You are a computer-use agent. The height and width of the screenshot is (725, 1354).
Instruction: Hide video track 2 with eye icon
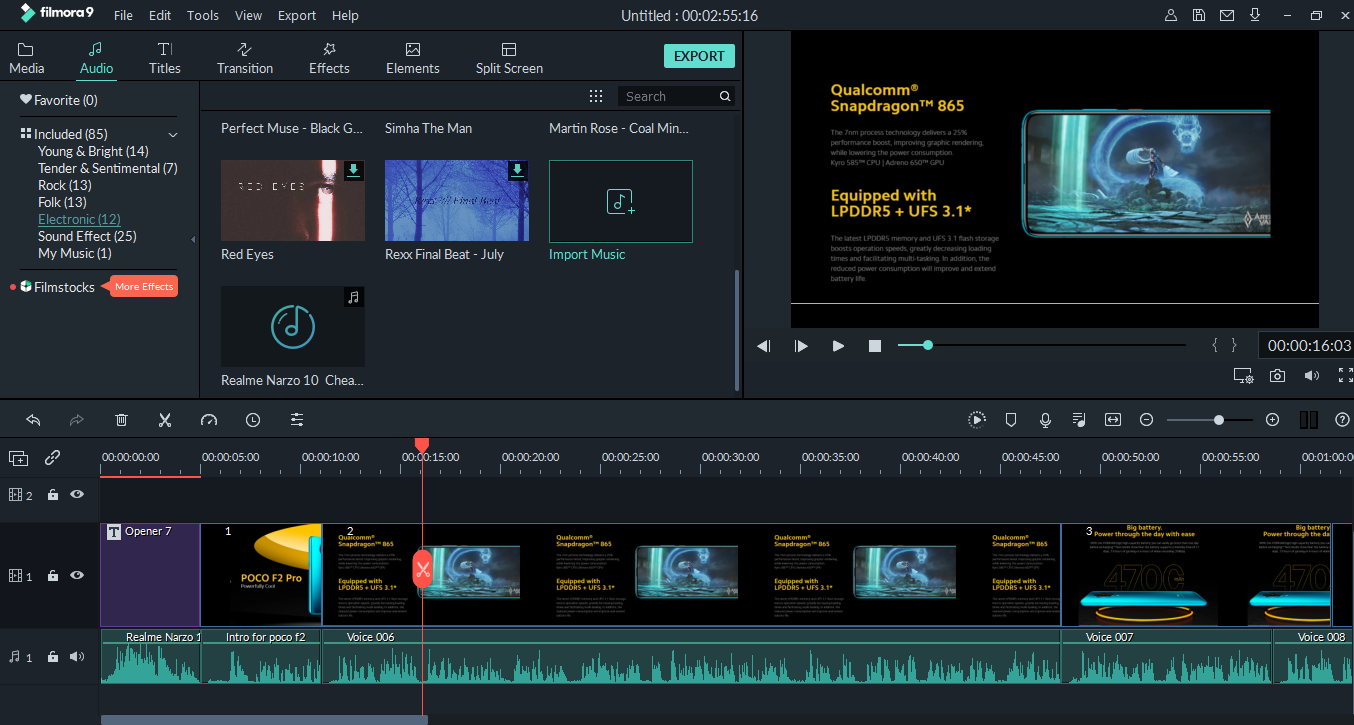click(x=77, y=494)
